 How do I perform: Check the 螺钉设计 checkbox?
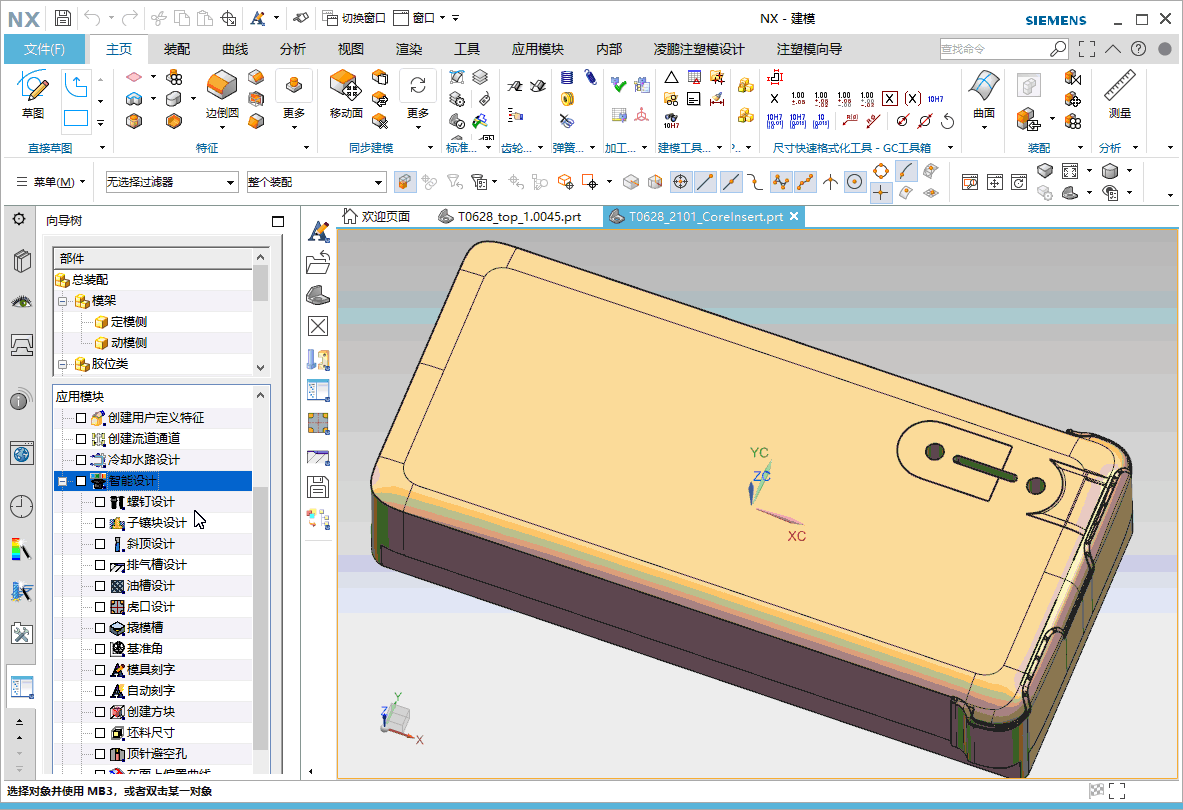tap(99, 502)
